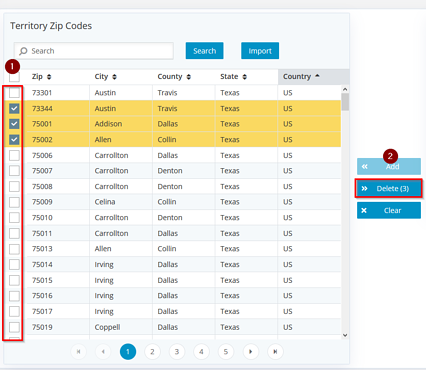The width and height of the screenshot is (426, 370).
Task: Sort by Zip column arrows
Action: pos(49,77)
